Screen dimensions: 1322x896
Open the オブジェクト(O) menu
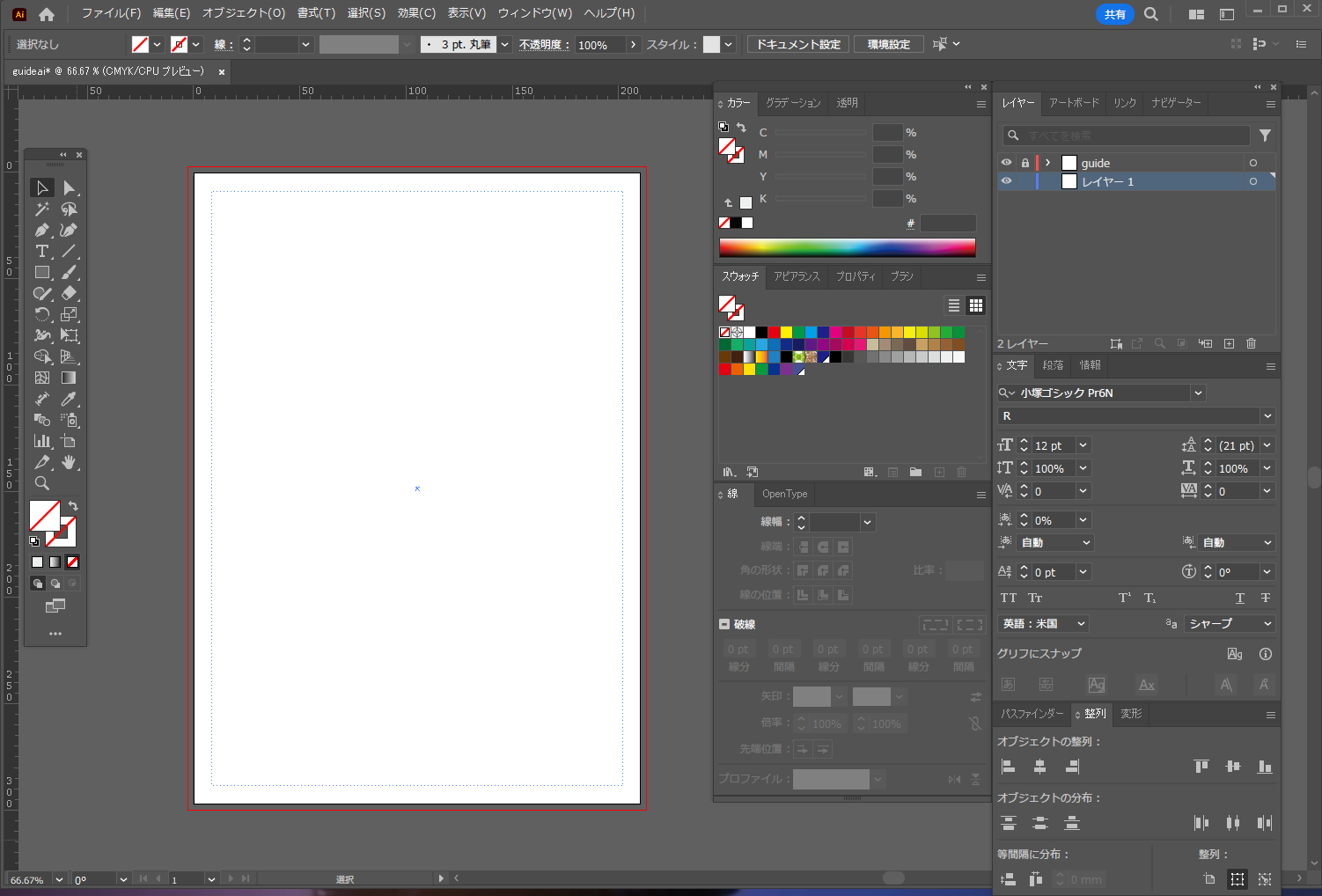(x=244, y=13)
